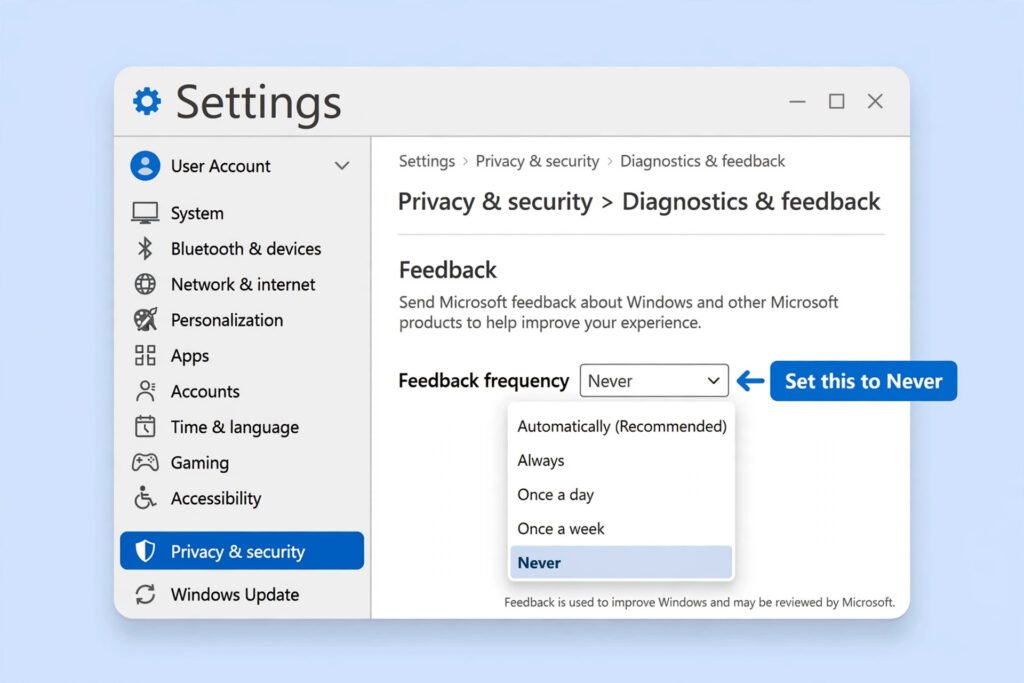Click the Apps grid icon
Image resolution: width=1024 pixels, height=683 pixels.
coord(145,356)
